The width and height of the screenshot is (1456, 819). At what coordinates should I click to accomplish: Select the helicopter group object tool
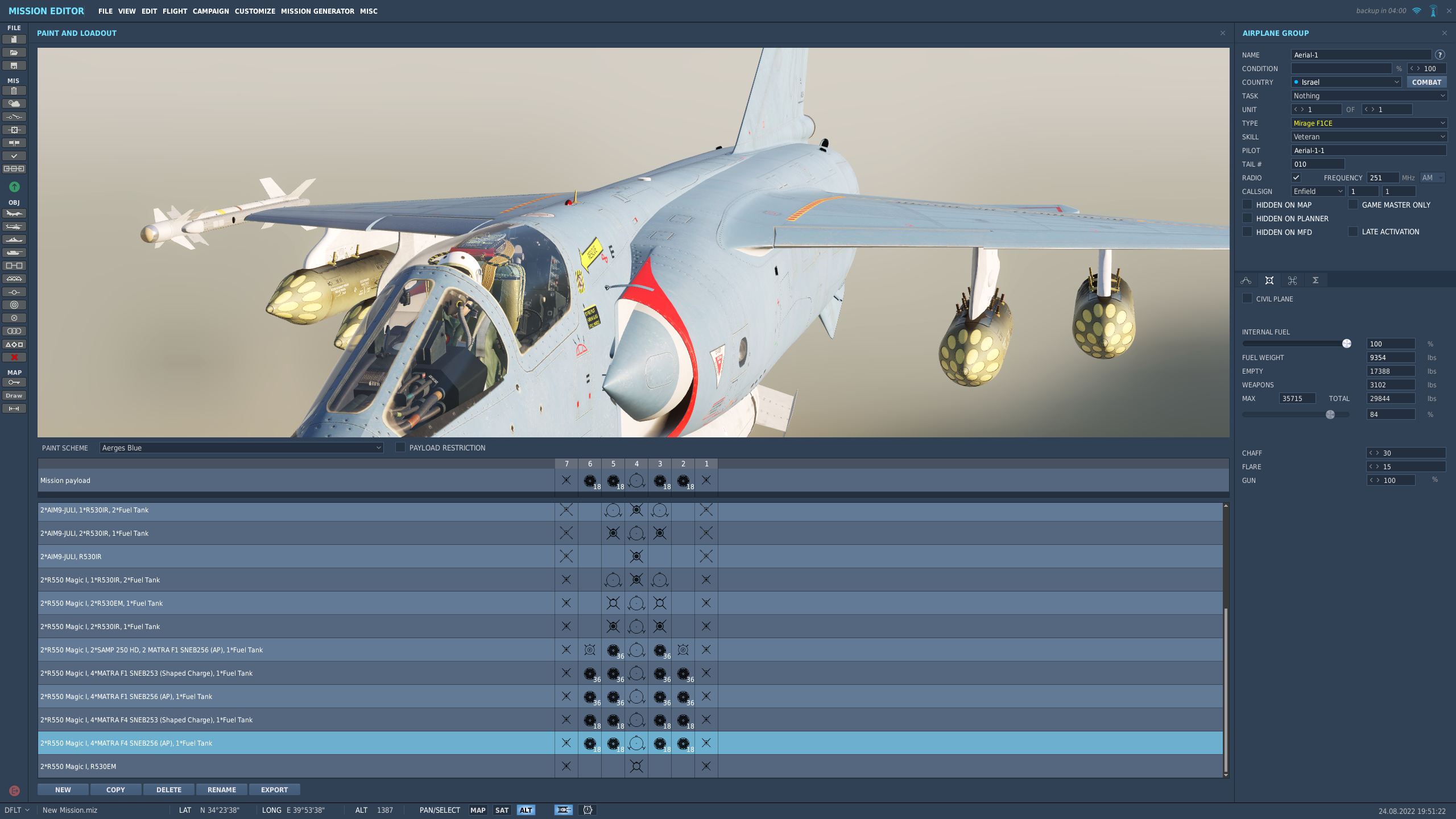(14, 226)
